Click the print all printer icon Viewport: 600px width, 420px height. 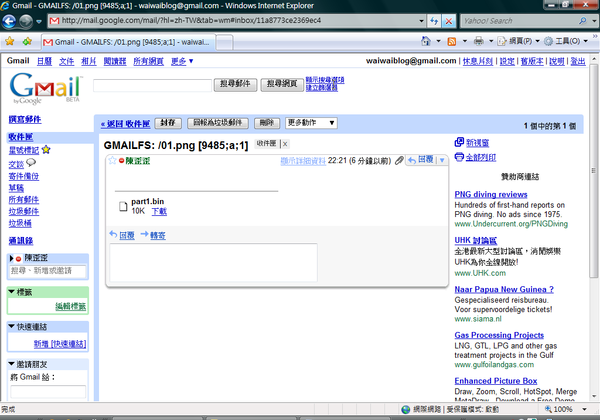point(459,157)
